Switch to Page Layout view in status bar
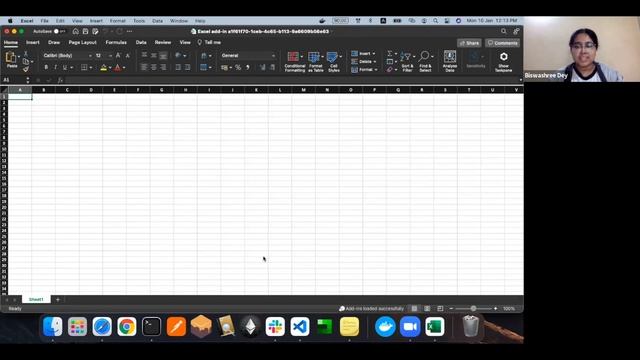 [427, 309]
